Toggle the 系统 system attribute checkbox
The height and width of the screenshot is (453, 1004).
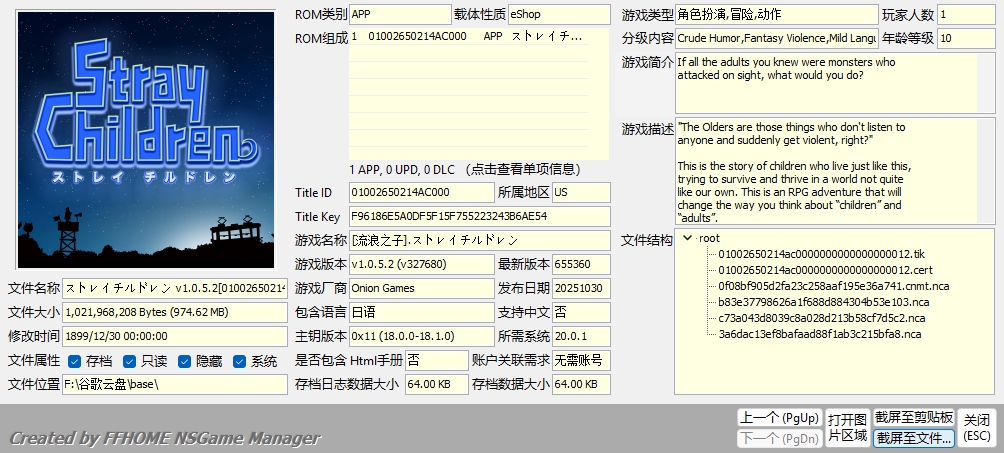point(239,362)
